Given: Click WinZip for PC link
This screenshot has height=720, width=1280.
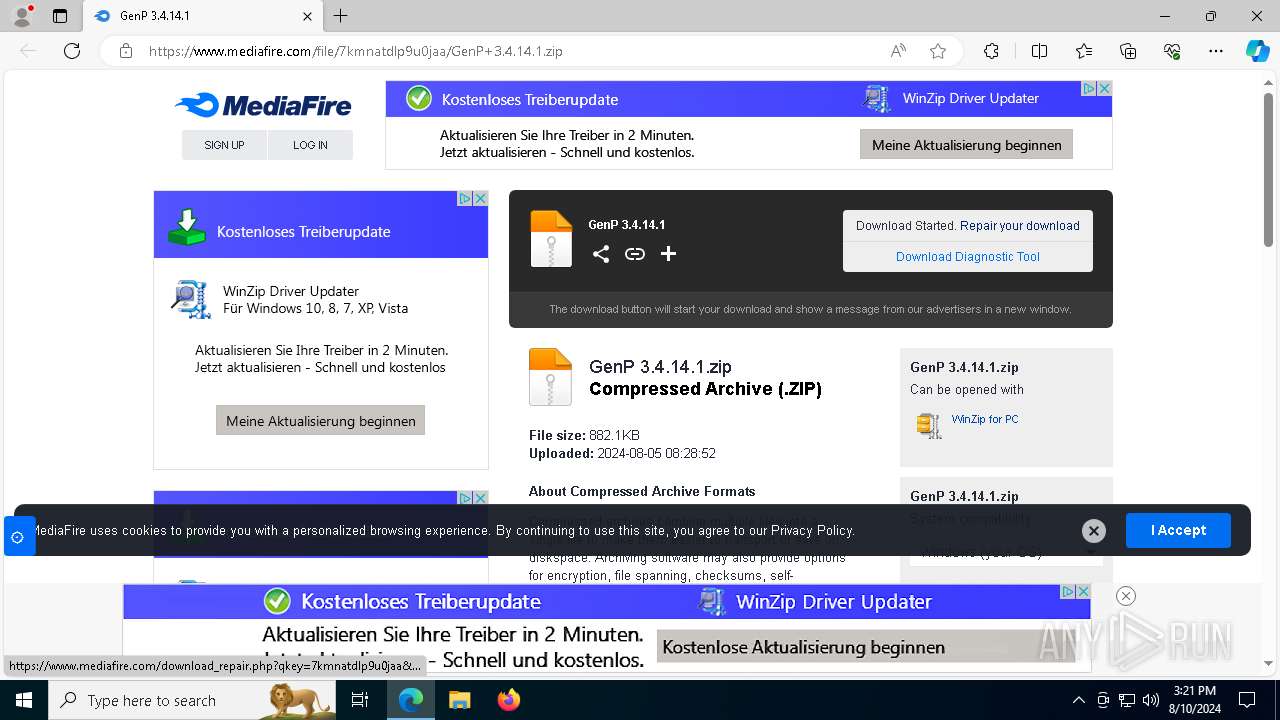Looking at the screenshot, I should tap(985, 419).
